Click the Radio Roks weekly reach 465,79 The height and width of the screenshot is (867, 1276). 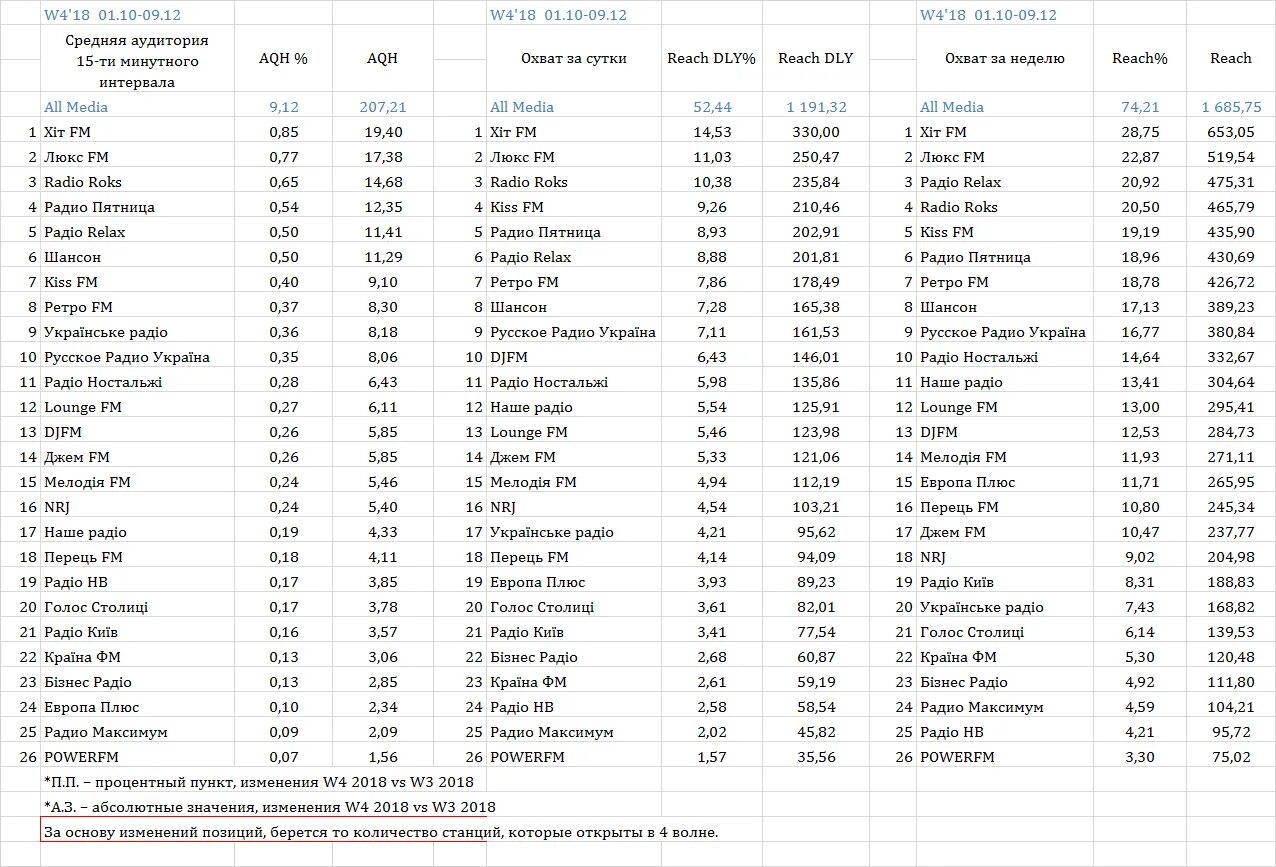(x=1231, y=207)
